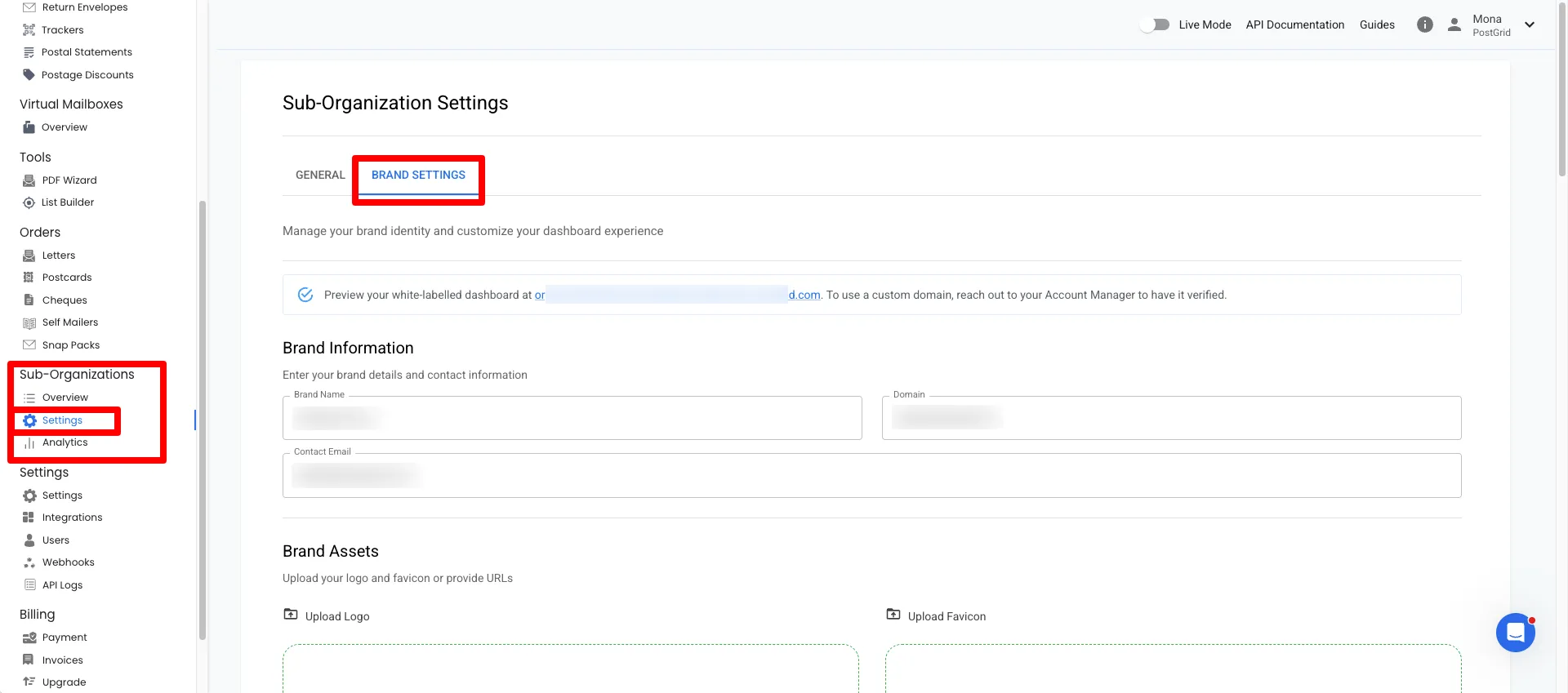Viewport: 1568px width, 693px height.
Task: Open Integrations icon in sidebar
Action: pyautogui.click(x=29, y=518)
